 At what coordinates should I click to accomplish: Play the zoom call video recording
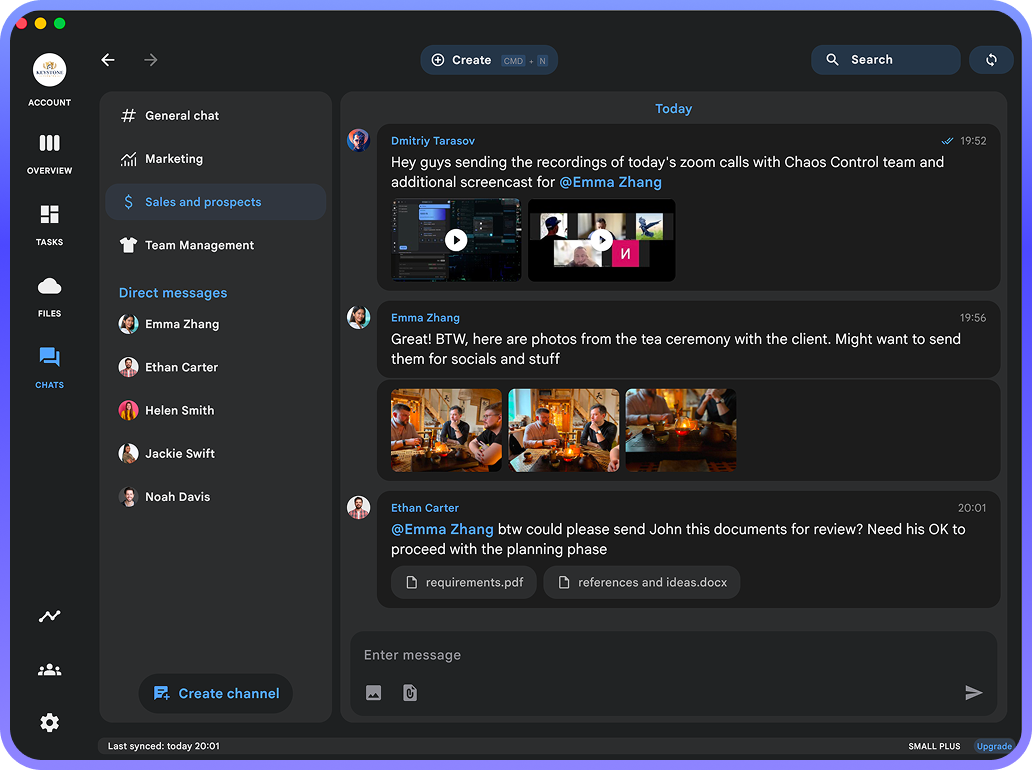click(602, 240)
